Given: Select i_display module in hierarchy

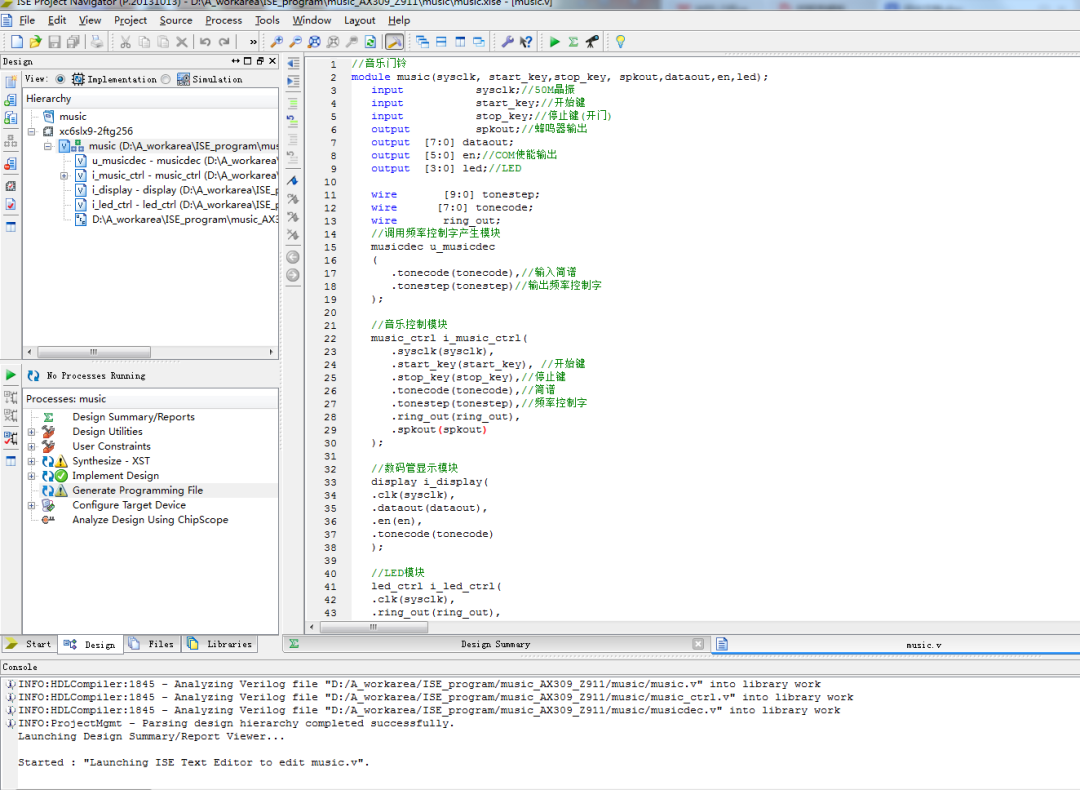Looking at the screenshot, I should (x=134, y=190).
